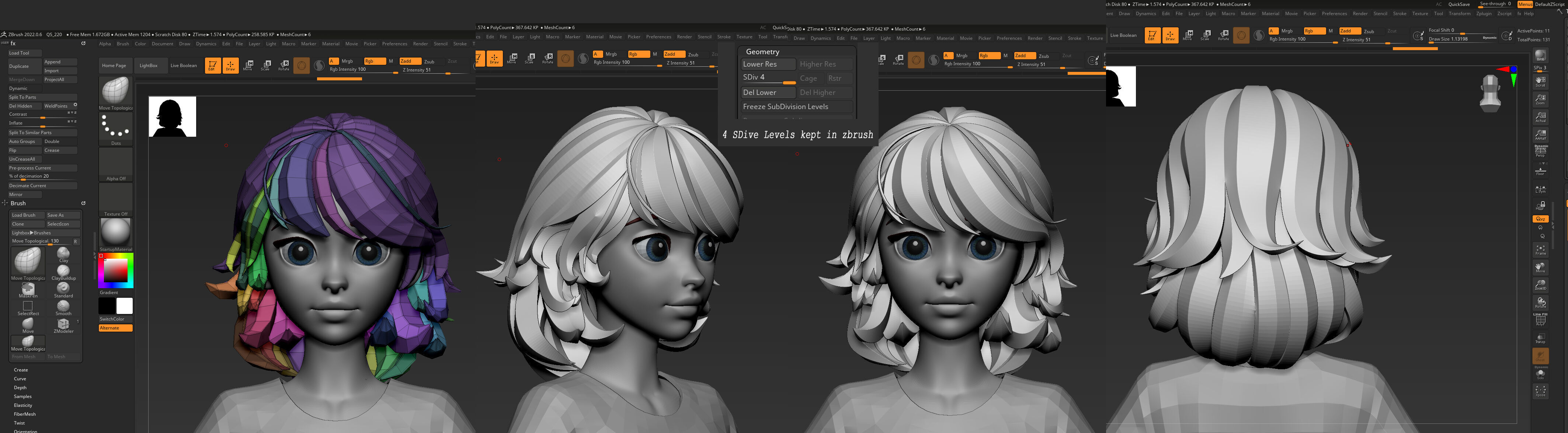The width and height of the screenshot is (1568, 433).
Task: Open the Help menu
Action: pyautogui.click(x=1529, y=13)
